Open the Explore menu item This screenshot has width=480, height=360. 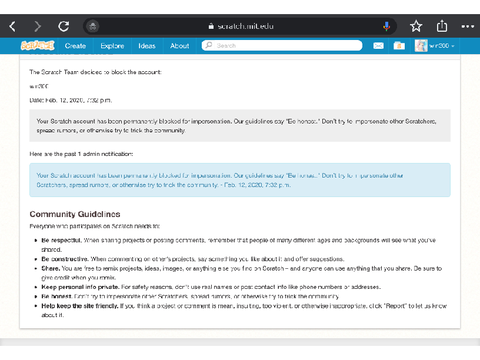[112, 46]
